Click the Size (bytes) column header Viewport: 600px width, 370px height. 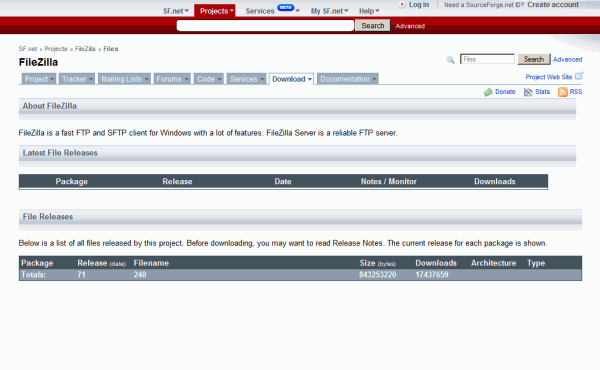(378, 263)
